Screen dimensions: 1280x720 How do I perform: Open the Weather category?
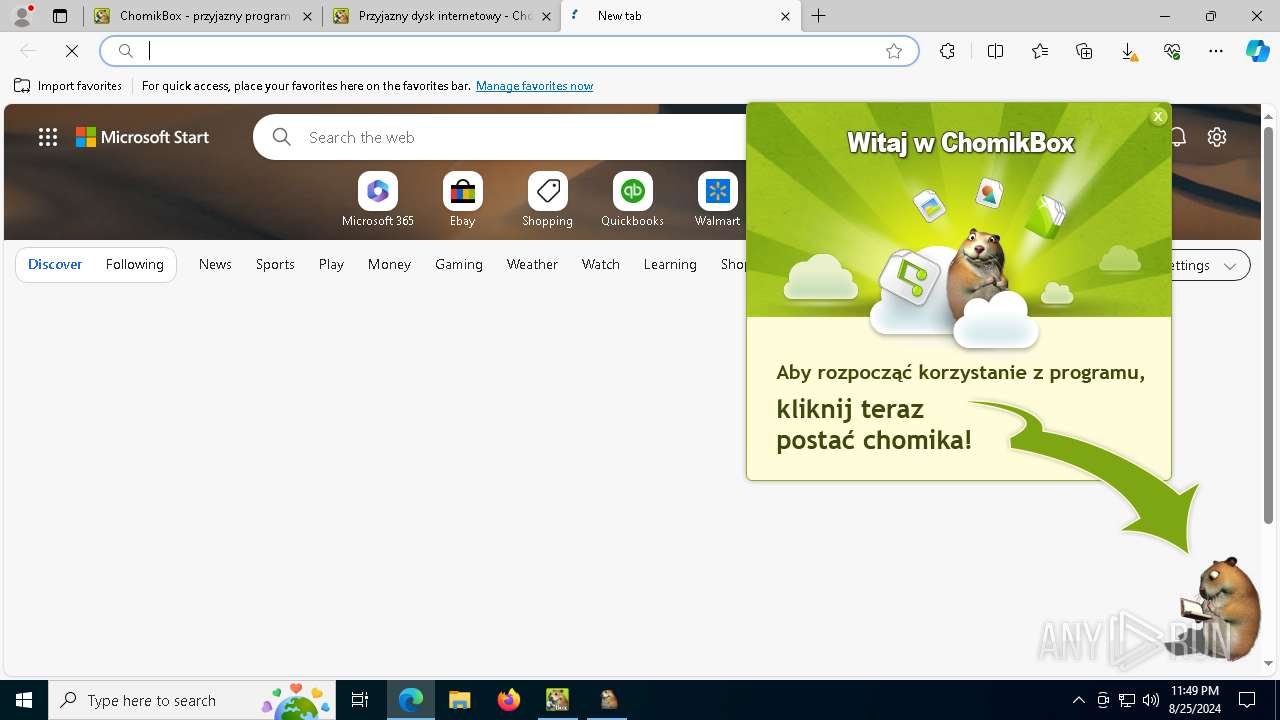coord(532,264)
